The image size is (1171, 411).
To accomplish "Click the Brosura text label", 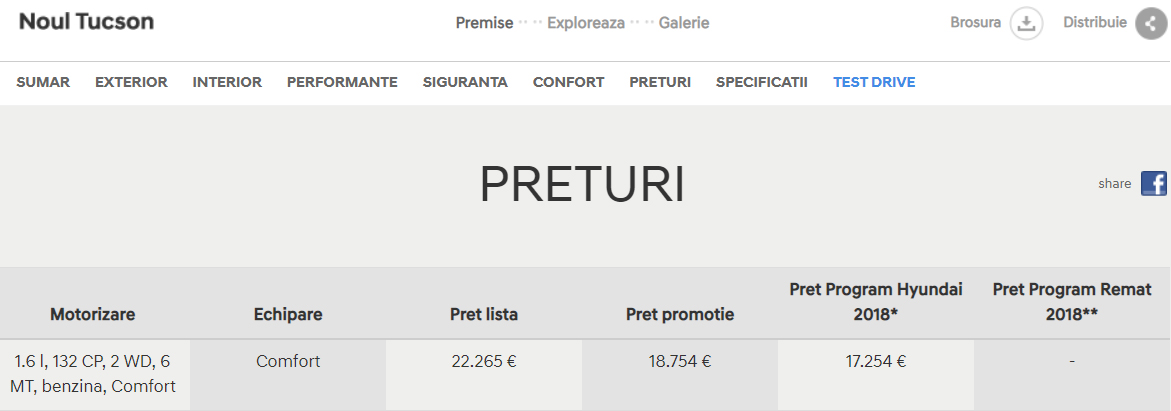I will click(975, 22).
